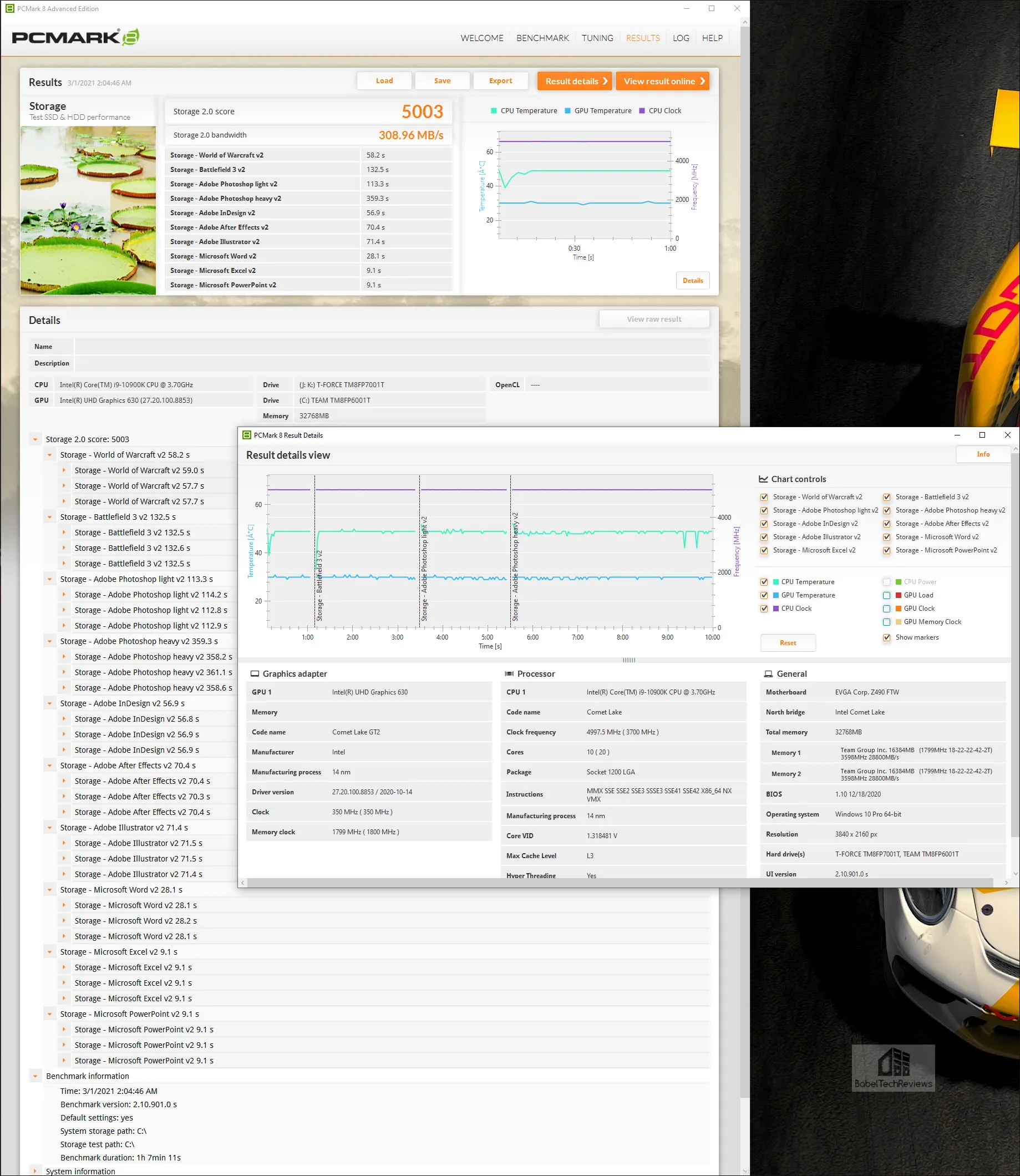Maximize the PCMark 8 Result Details window
The height and width of the screenshot is (1176, 1020).
click(982, 435)
